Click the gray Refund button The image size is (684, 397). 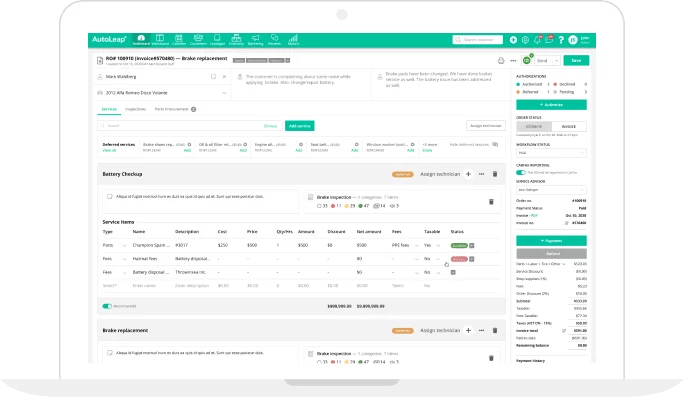click(x=551, y=254)
